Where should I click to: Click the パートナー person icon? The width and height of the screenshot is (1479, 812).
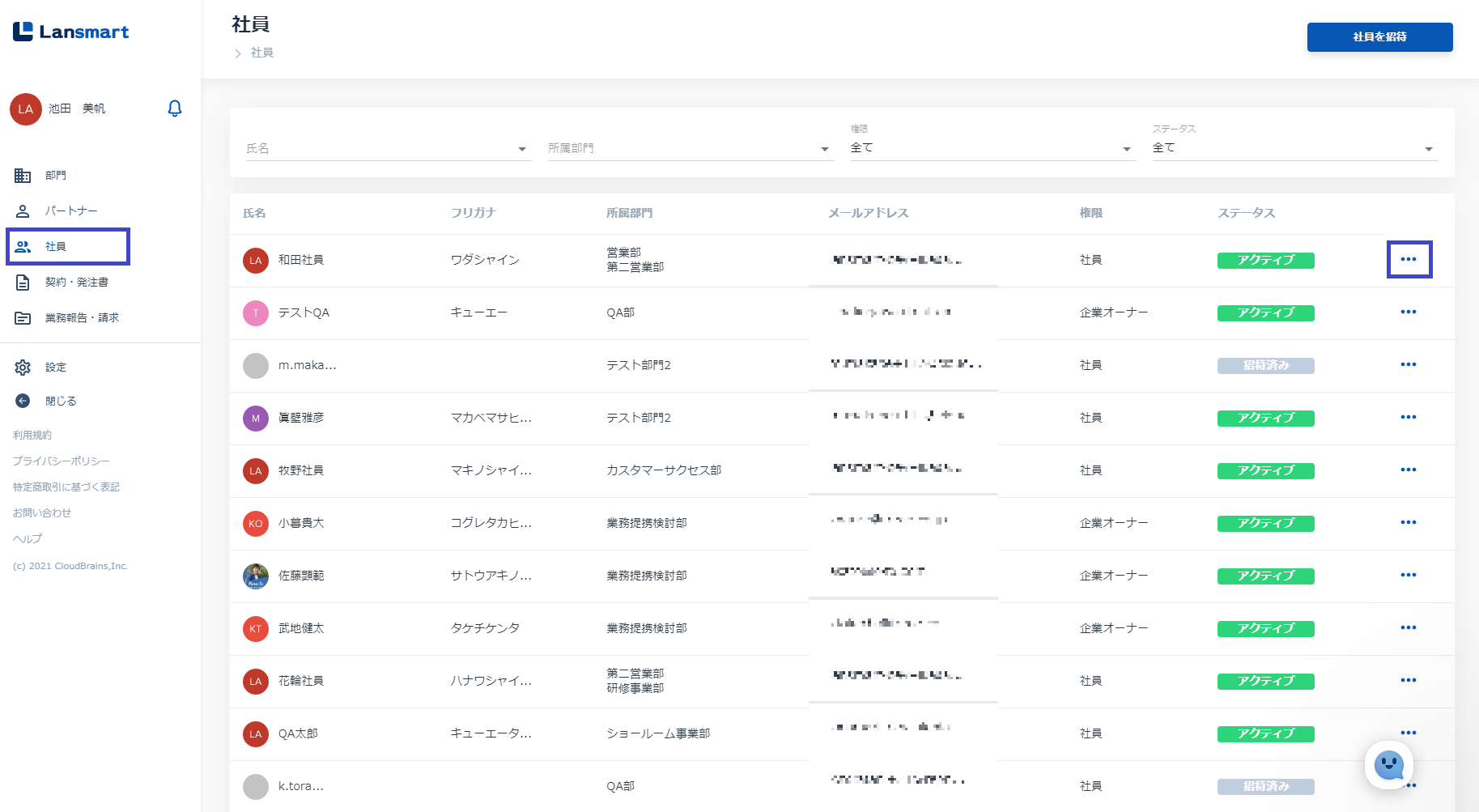click(x=23, y=211)
